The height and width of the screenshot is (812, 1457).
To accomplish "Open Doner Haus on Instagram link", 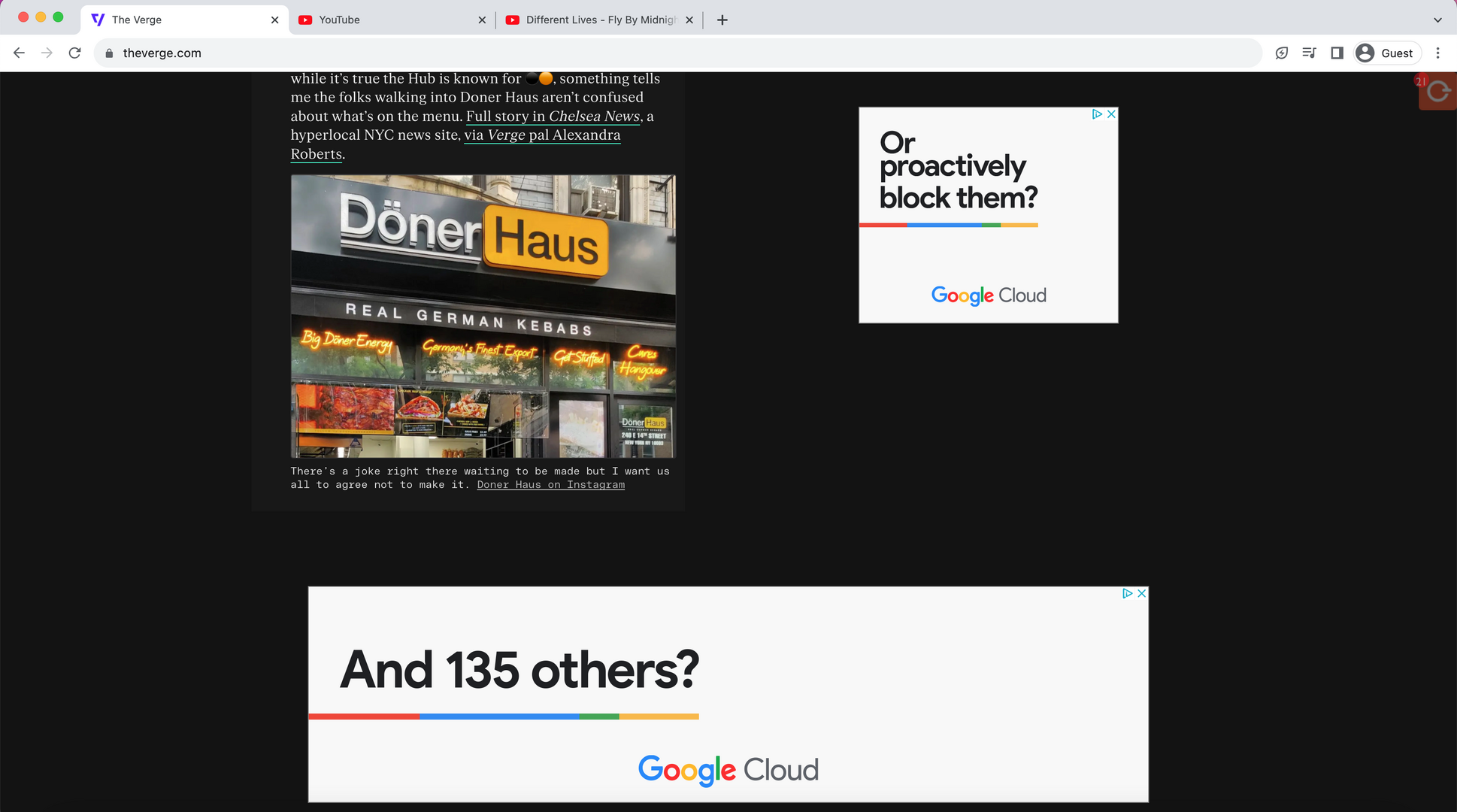I will click(550, 485).
